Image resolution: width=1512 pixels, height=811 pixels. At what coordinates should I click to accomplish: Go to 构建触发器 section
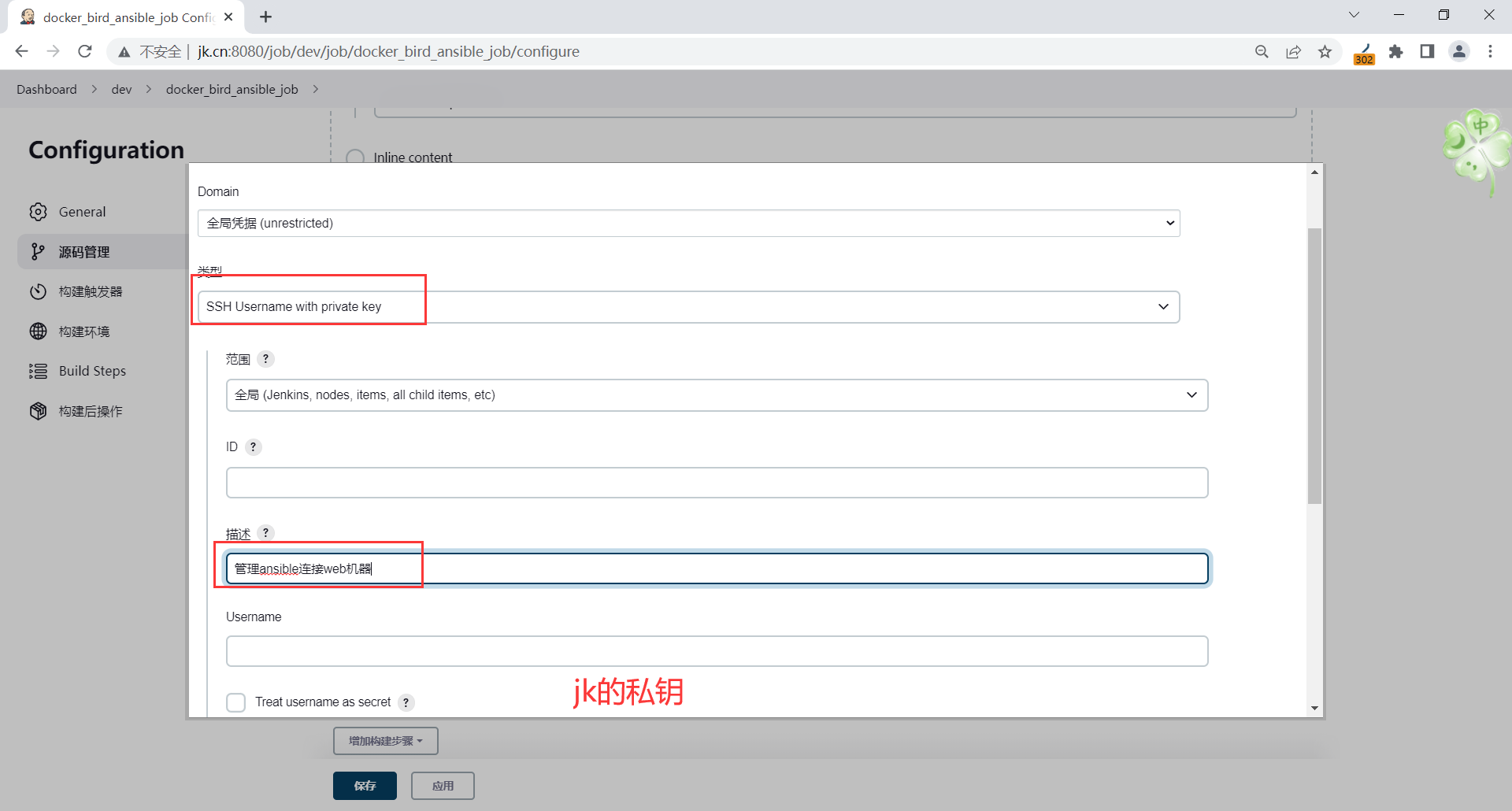tap(91, 291)
